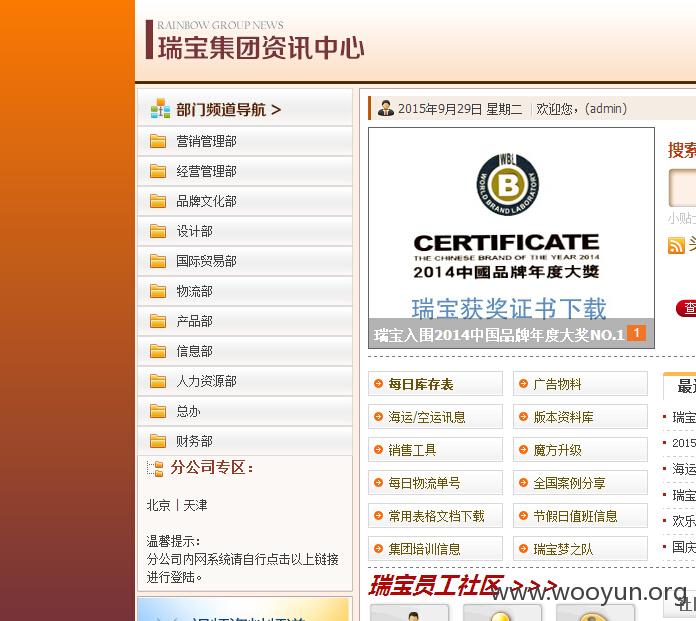Click the folder icon beside 国际贸易部
The width and height of the screenshot is (696, 621).
click(x=158, y=261)
